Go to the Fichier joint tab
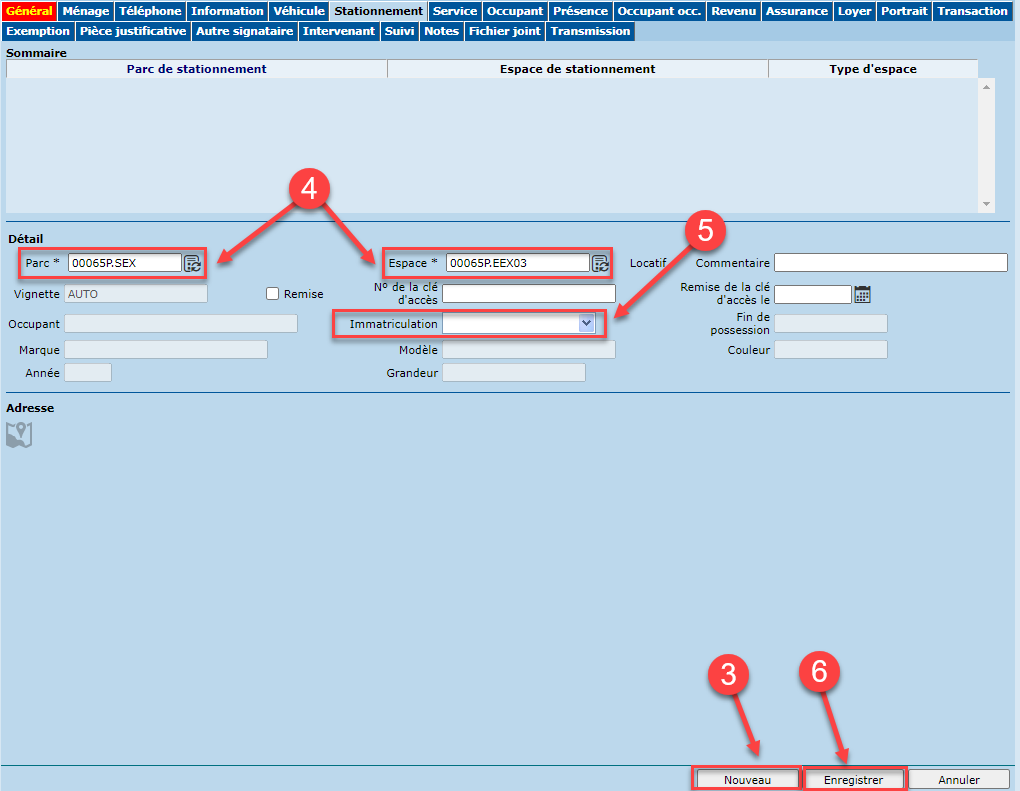This screenshot has height=791, width=1020. point(505,31)
